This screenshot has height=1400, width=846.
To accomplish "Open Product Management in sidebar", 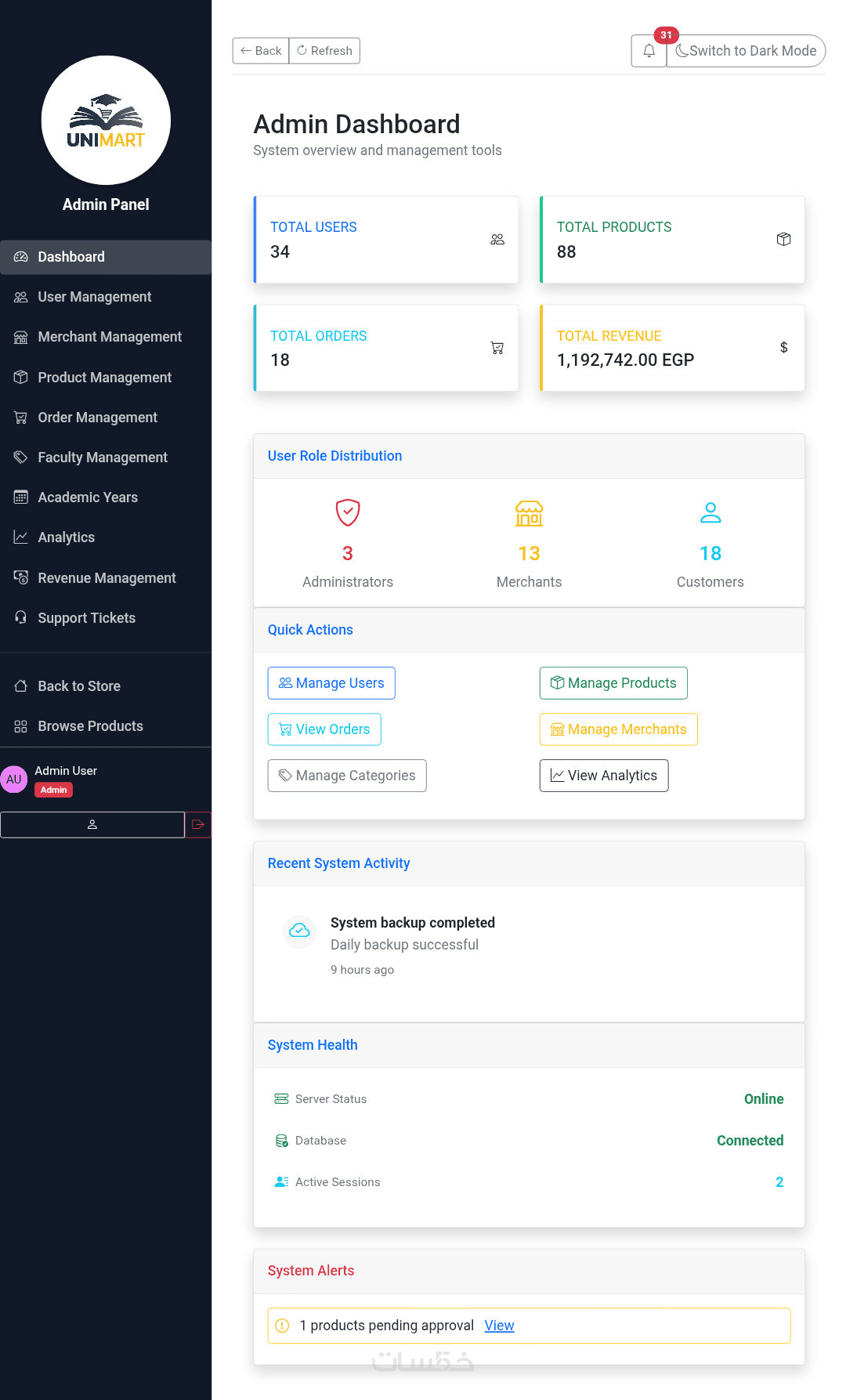I will [106, 378].
